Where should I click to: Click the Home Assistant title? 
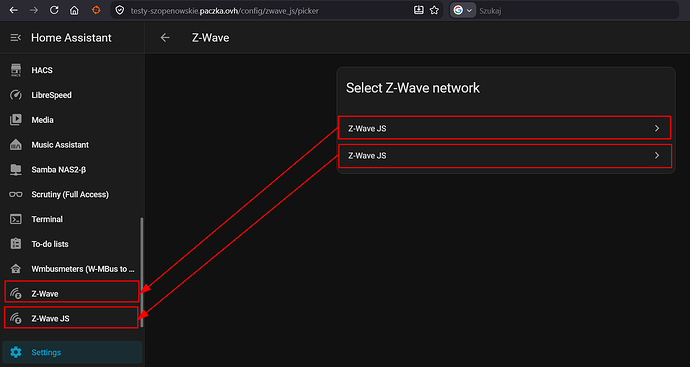point(71,38)
